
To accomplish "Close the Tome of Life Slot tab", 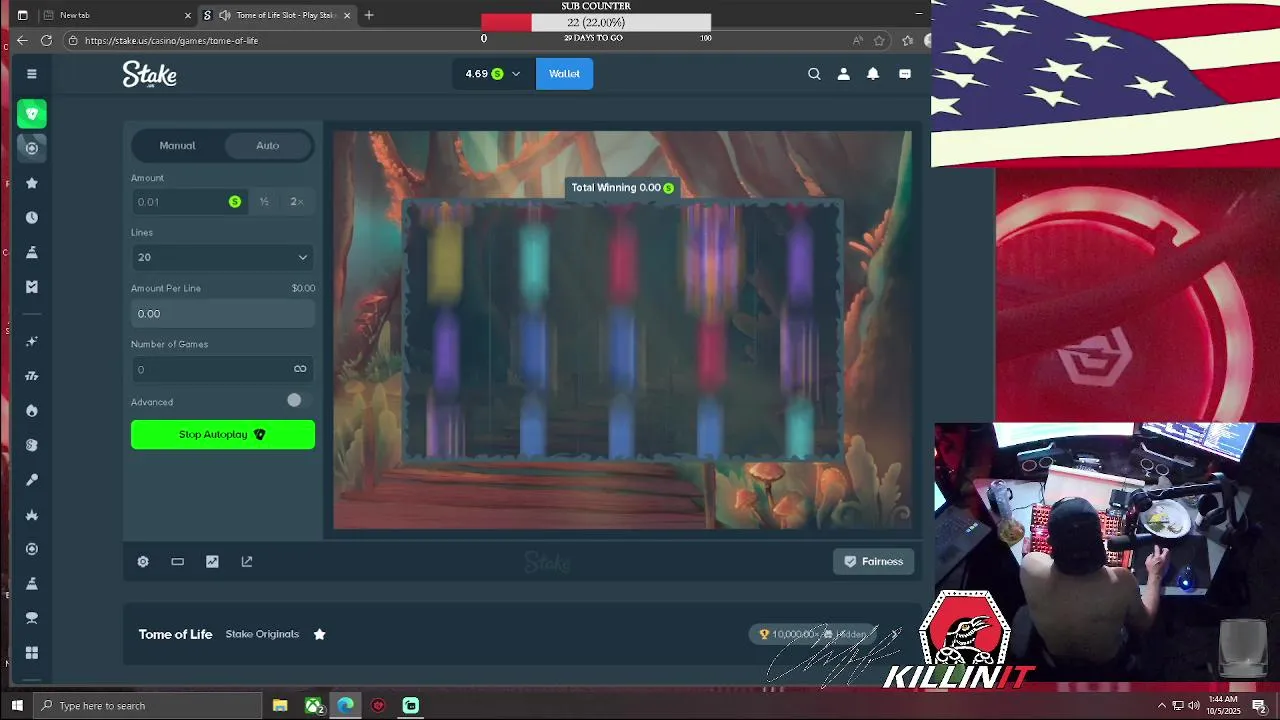I will coord(347,15).
